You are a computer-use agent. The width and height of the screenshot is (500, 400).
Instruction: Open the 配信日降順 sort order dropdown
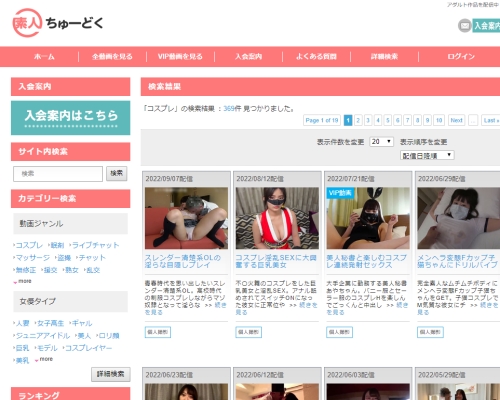click(427, 155)
